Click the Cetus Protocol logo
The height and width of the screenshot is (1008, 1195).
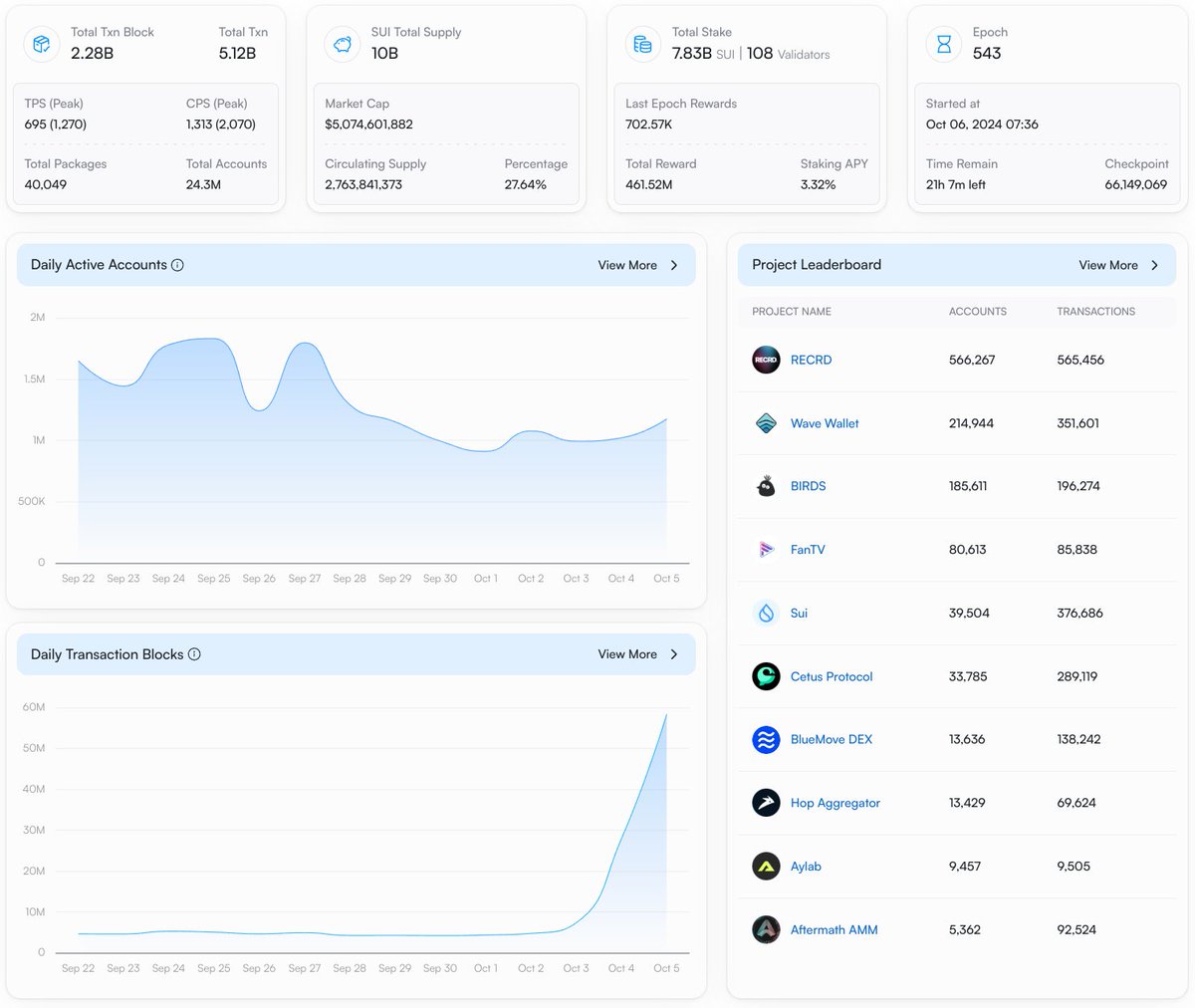766,676
